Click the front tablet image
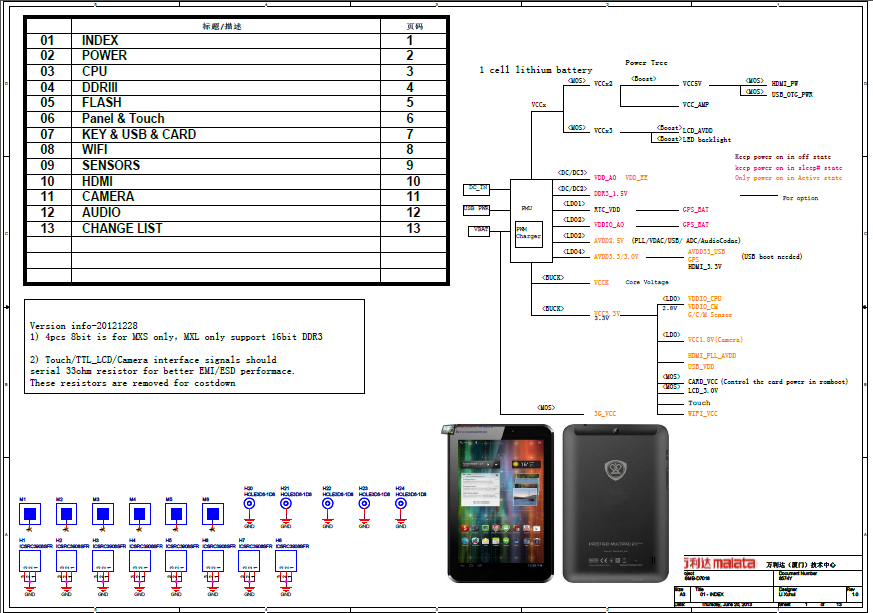Image resolution: width=873 pixels, height=613 pixels. click(494, 503)
